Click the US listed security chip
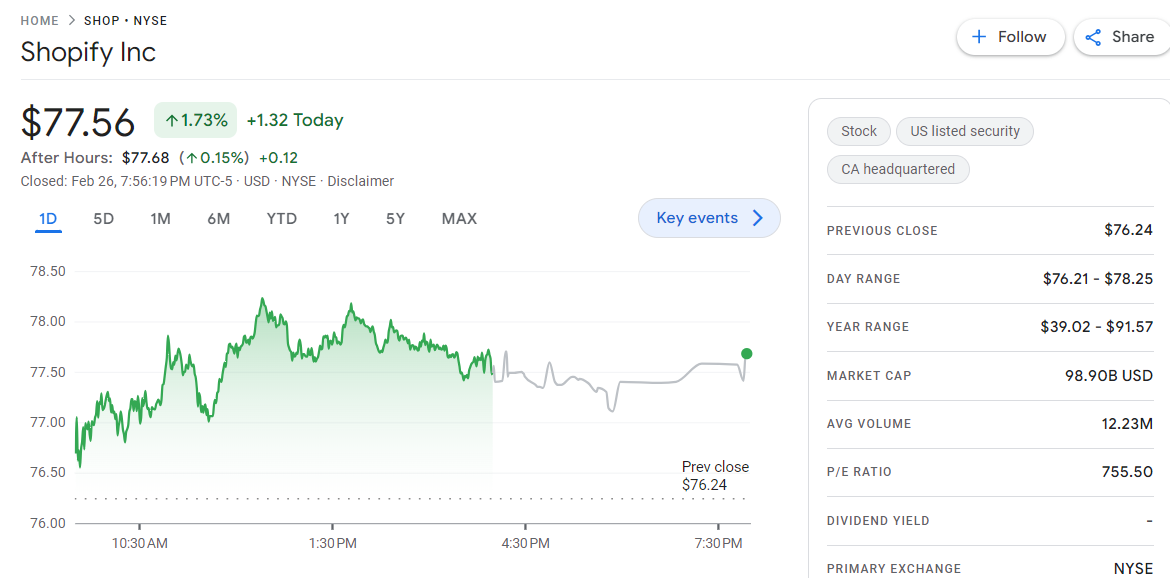Image resolution: width=1170 pixels, height=578 pixels. coord(965,131)
